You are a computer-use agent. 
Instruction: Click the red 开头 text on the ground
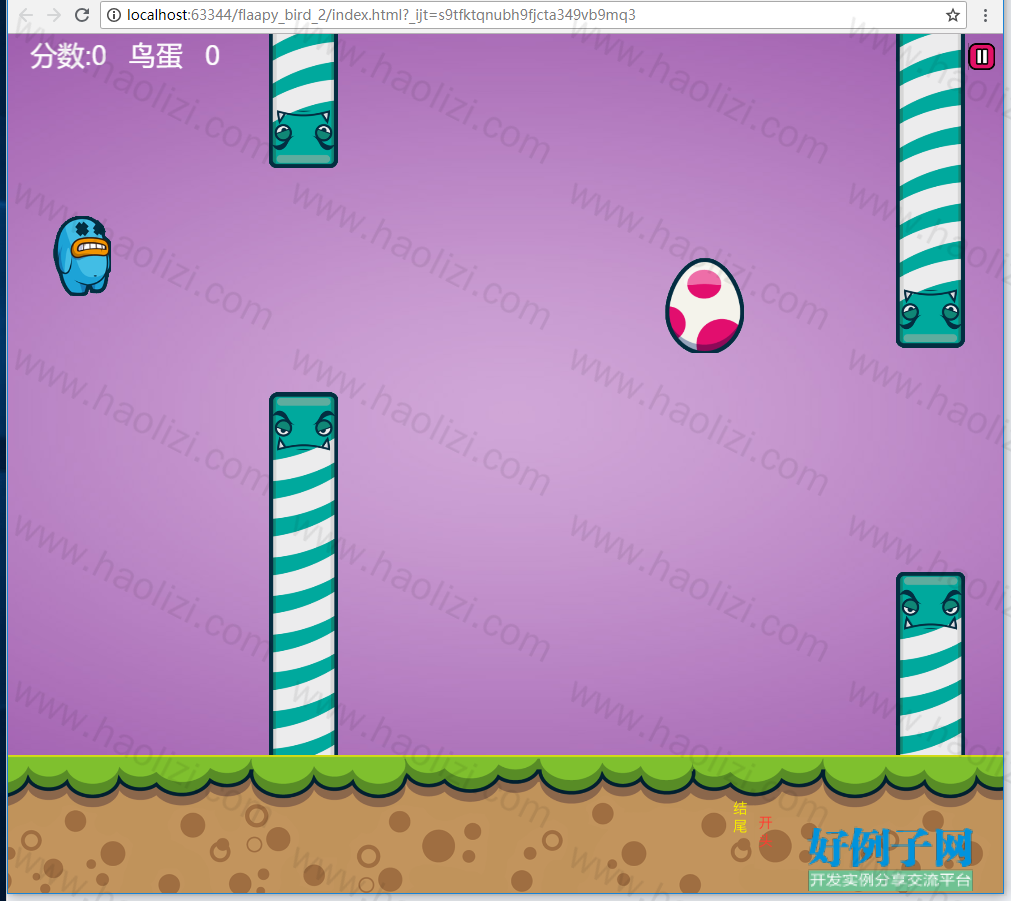[765, 831]
